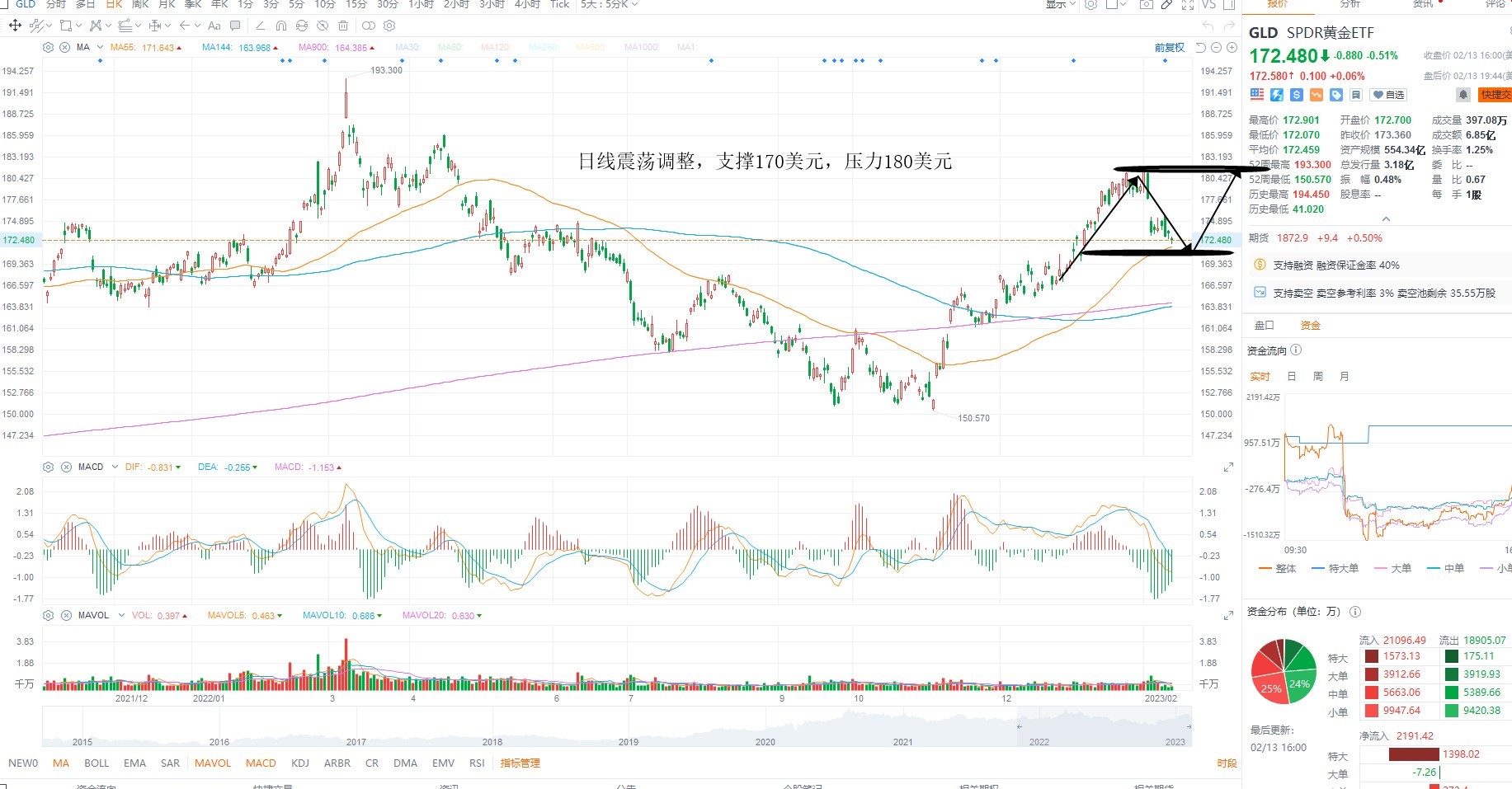
Task: Undo last drawing action
Action: (x=1208, y=26)
